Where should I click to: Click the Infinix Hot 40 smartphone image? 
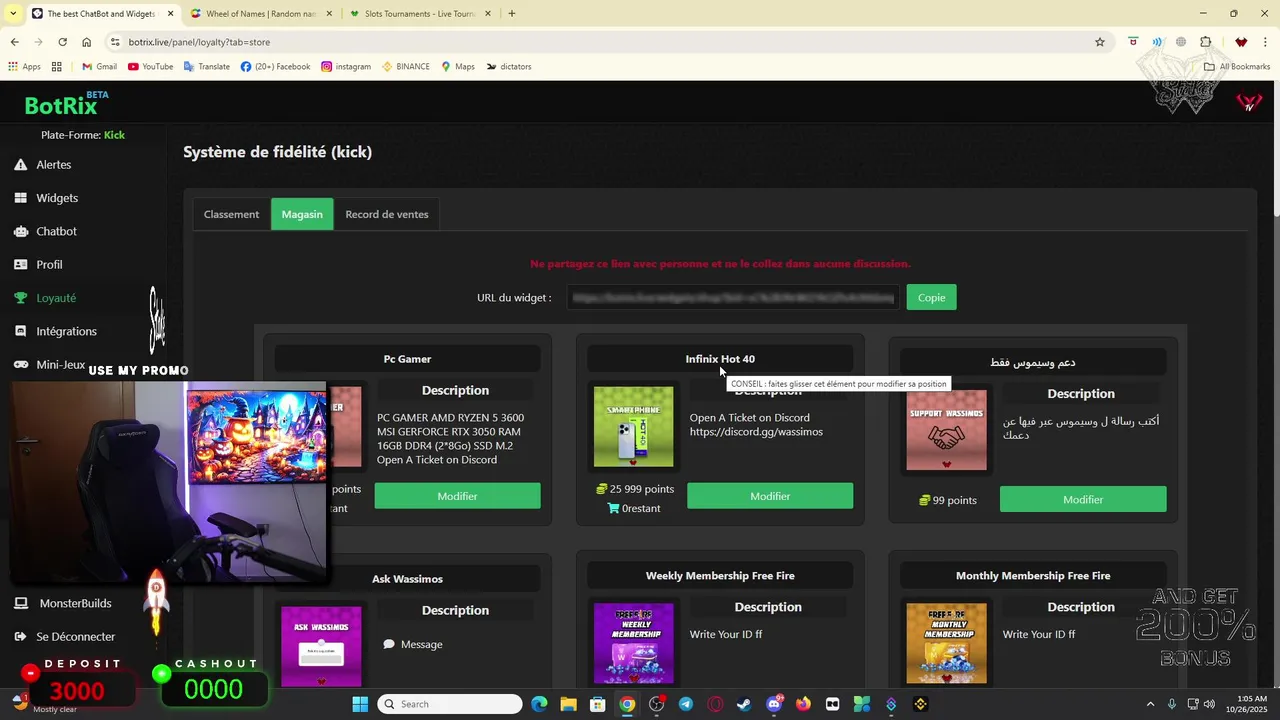click(x=634, y=427)
